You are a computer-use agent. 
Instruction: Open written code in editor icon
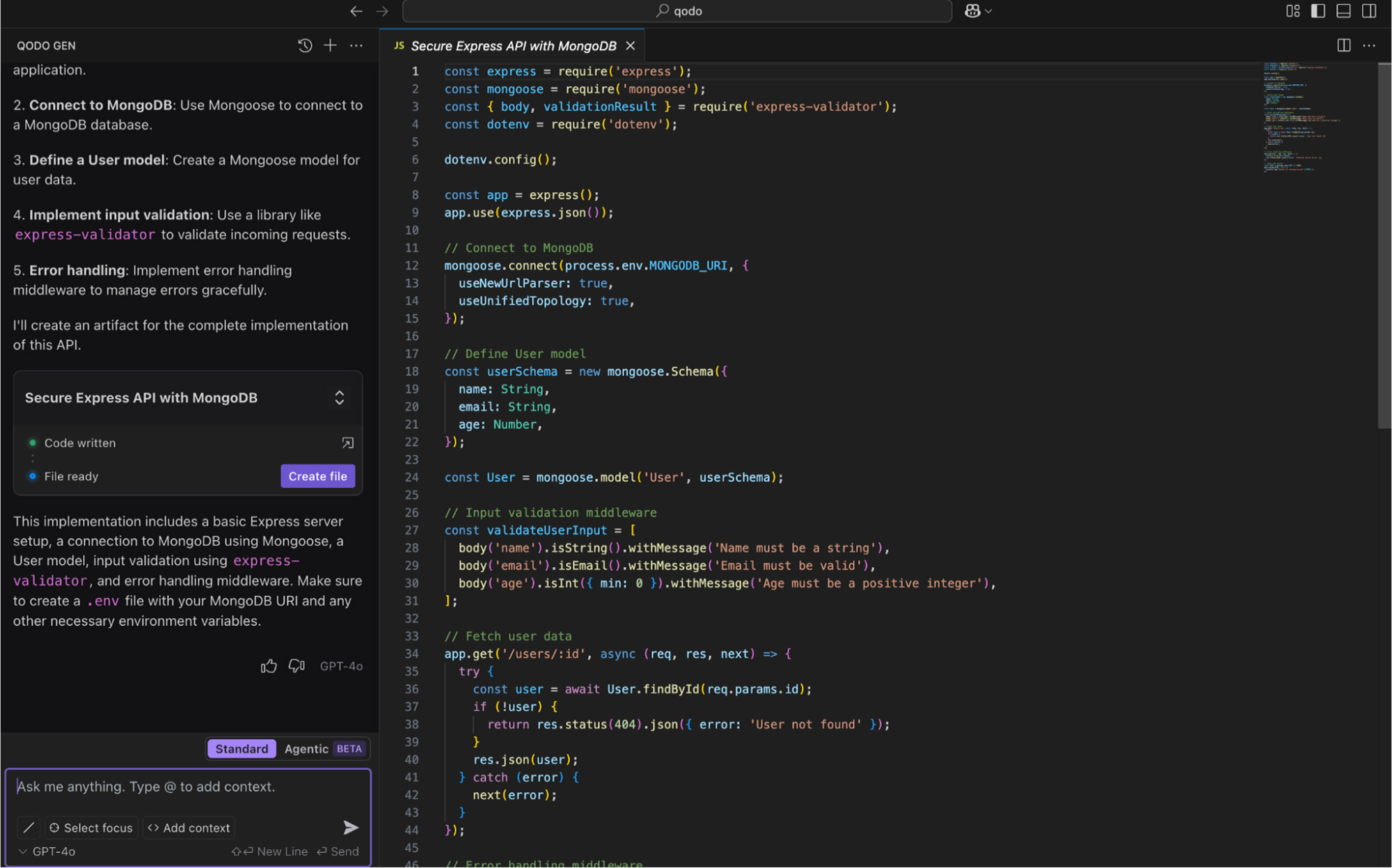click(x=347, y=443)
